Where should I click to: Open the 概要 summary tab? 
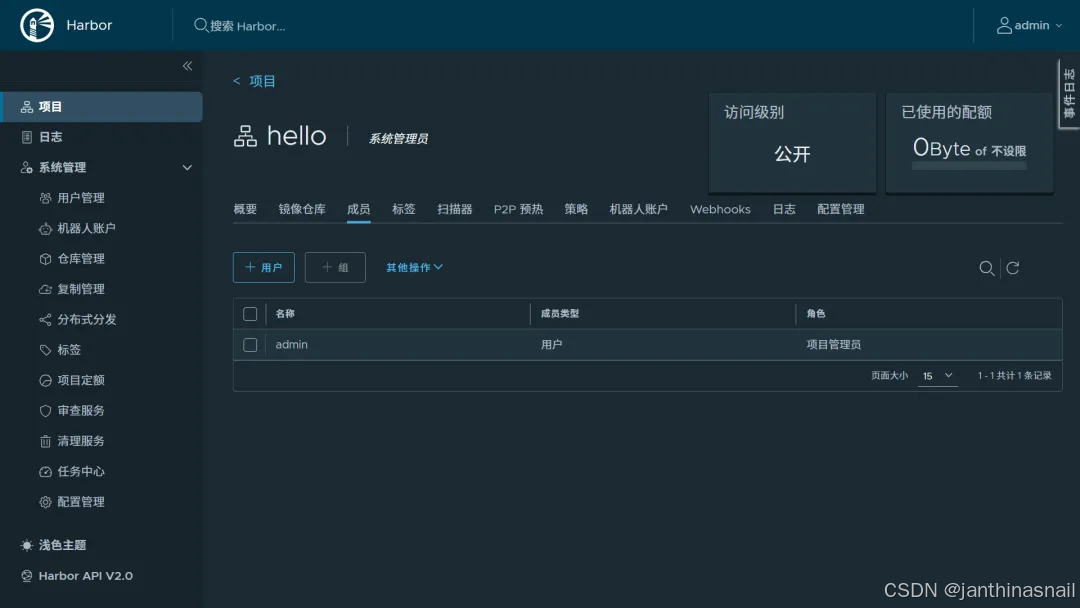(x=245, y=209)
